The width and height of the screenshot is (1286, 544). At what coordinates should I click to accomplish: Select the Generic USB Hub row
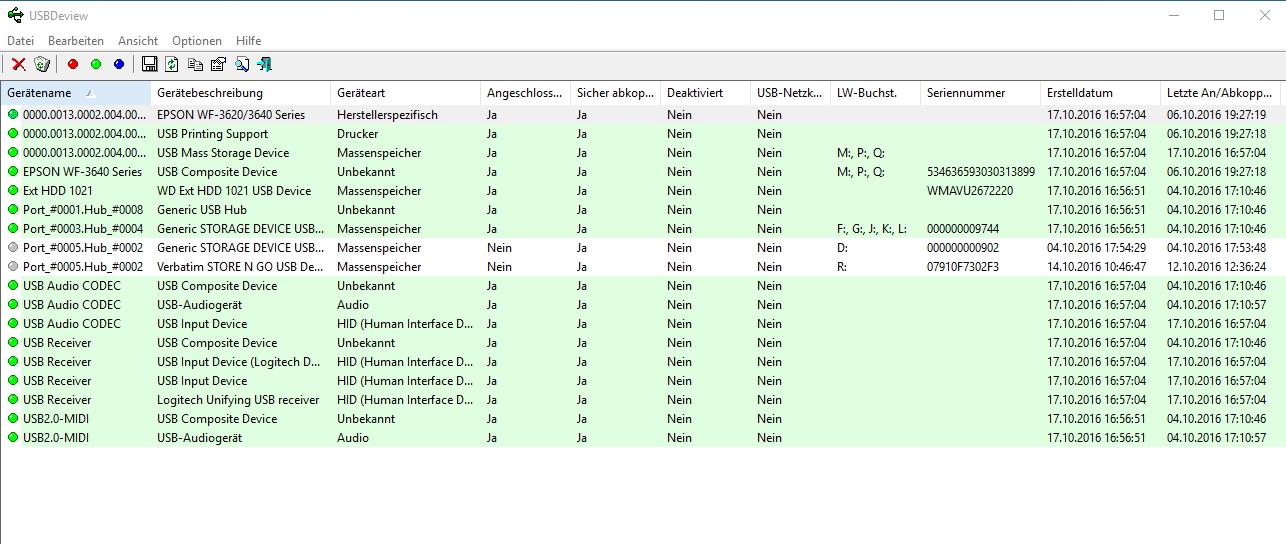[x=643, y=210]
